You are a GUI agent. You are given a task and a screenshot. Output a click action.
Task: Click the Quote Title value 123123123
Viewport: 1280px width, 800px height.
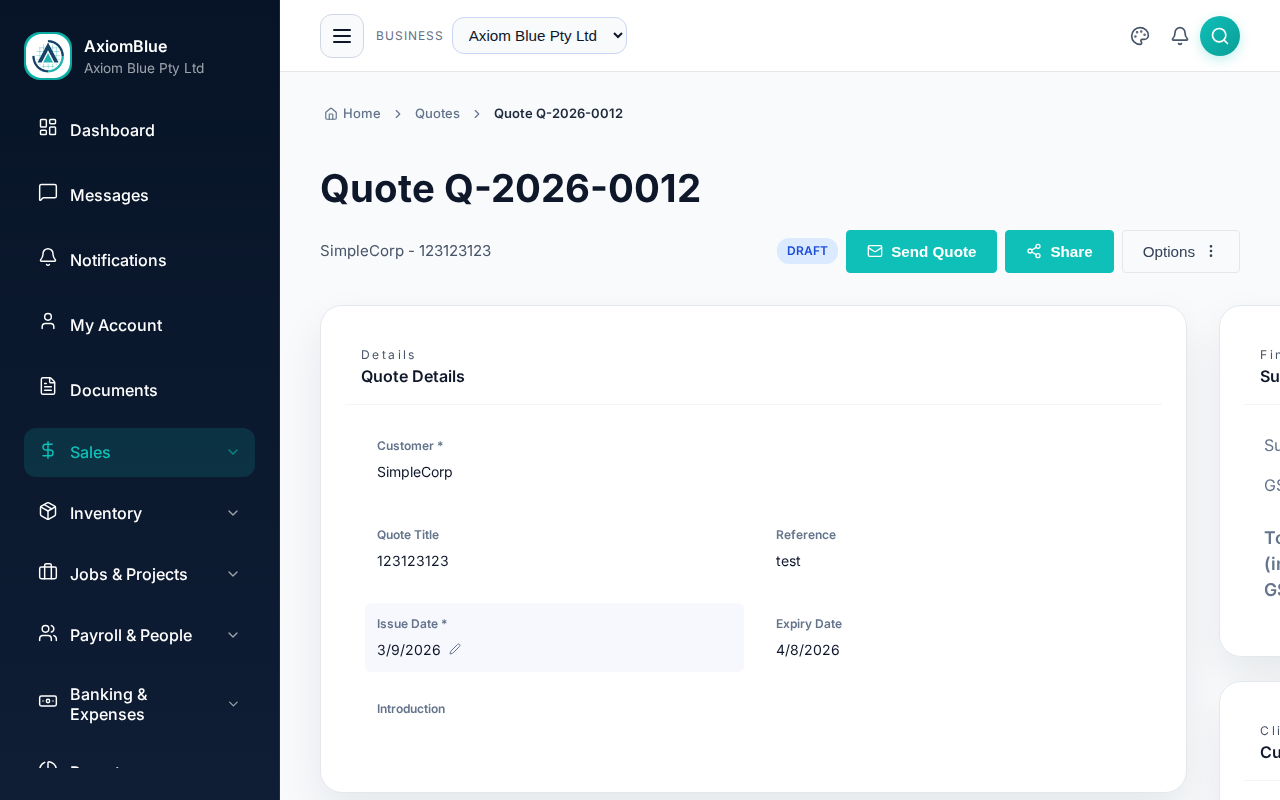click(x=413, y=561)
